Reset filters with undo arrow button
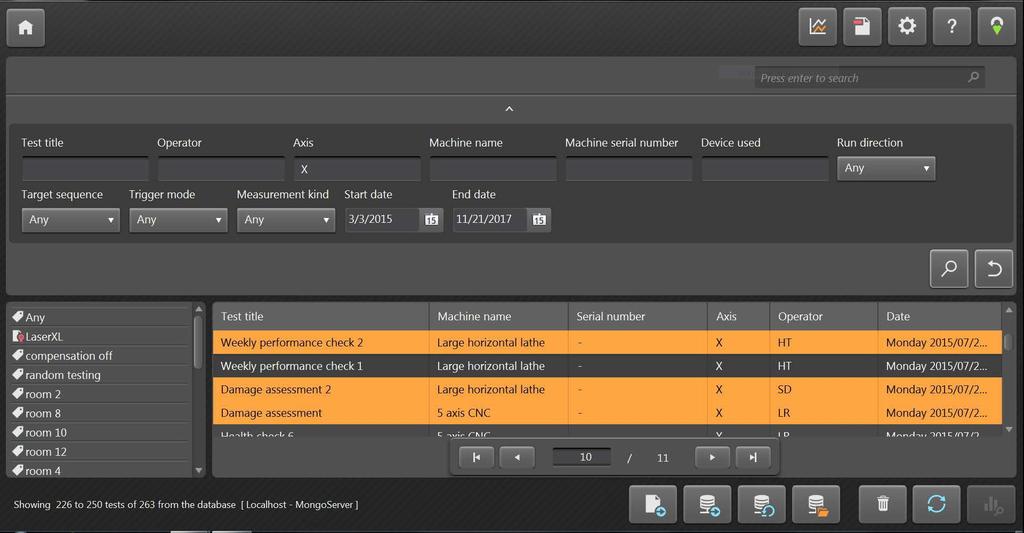 point(994,268)
